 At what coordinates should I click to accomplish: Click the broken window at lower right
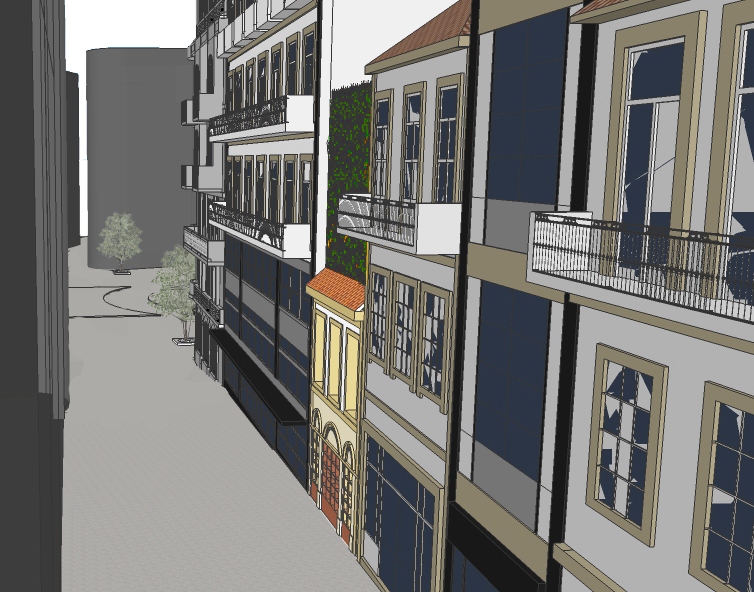coord(625,440)
